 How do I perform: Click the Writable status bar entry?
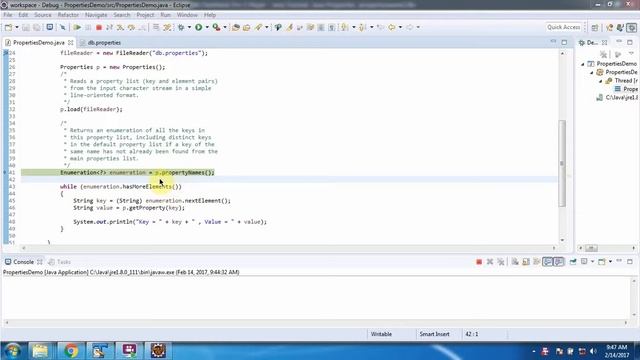click(x=381, y=334)
